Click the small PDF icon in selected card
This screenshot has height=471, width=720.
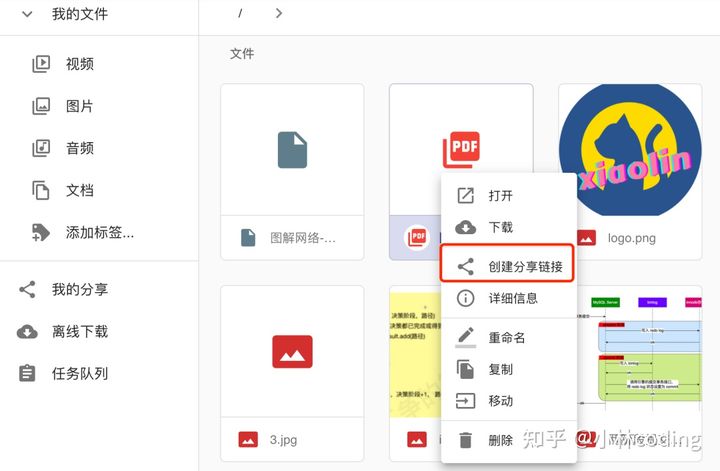417,237
